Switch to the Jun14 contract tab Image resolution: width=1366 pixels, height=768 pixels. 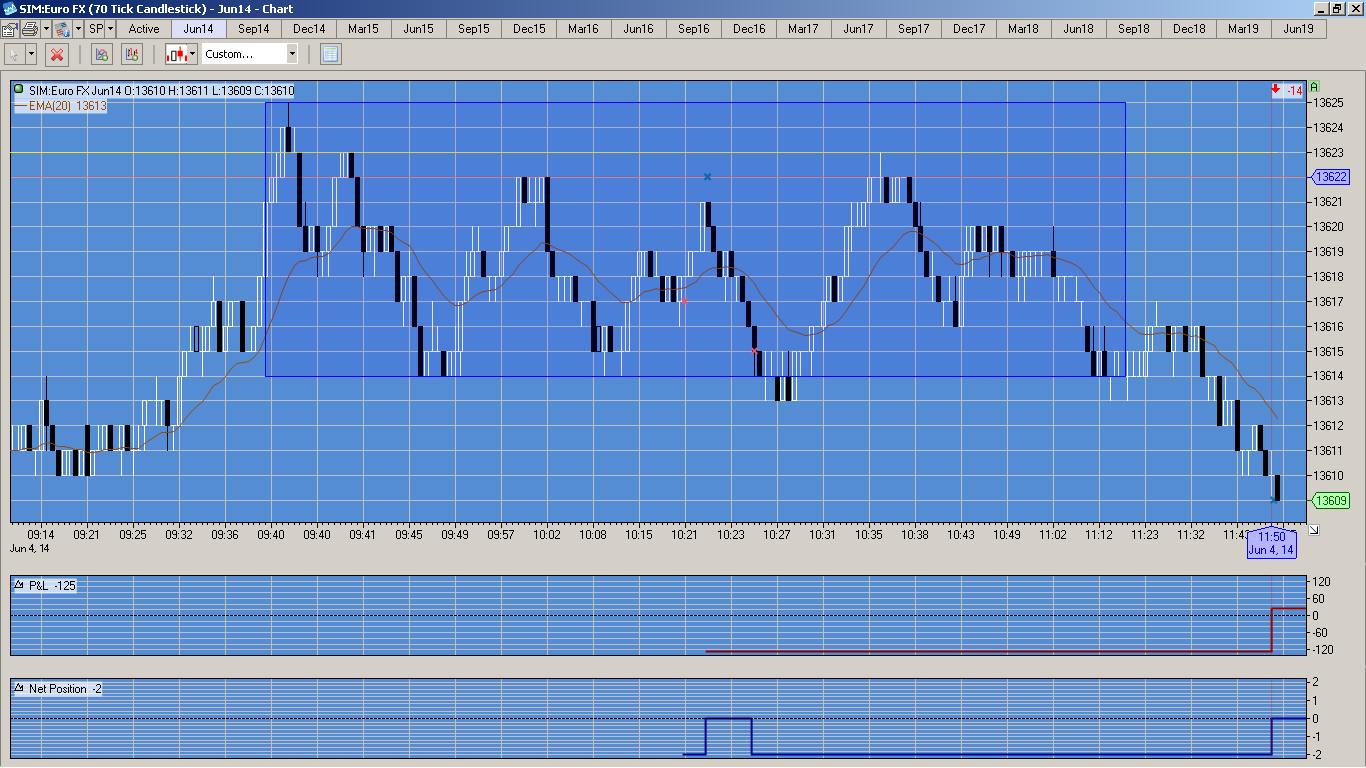click(199, 29)
